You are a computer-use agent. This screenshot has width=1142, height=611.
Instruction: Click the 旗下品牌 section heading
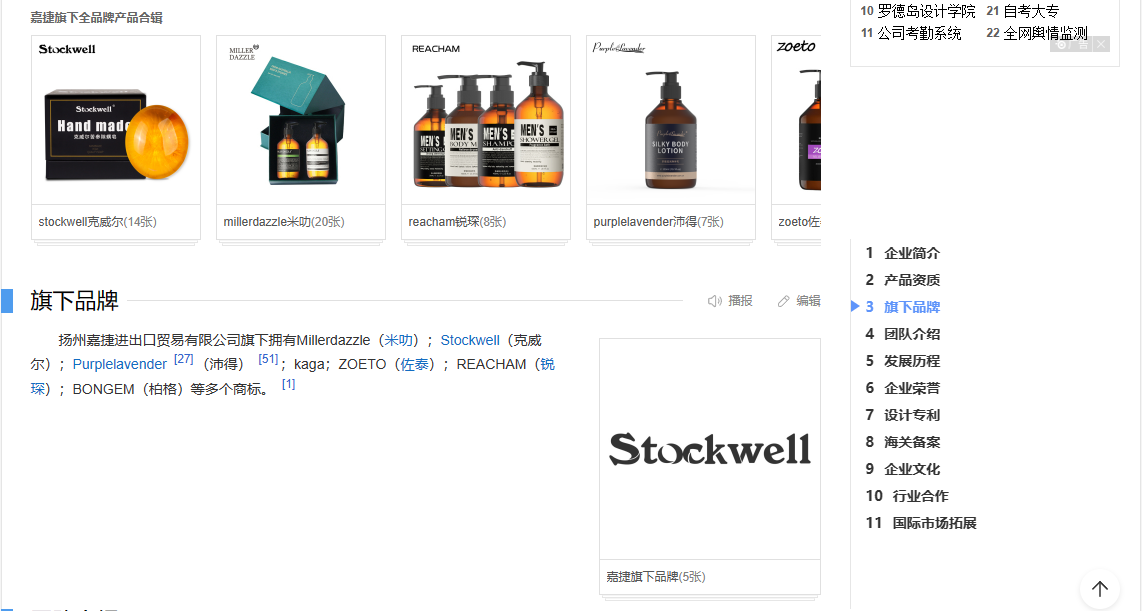(74, 301)
